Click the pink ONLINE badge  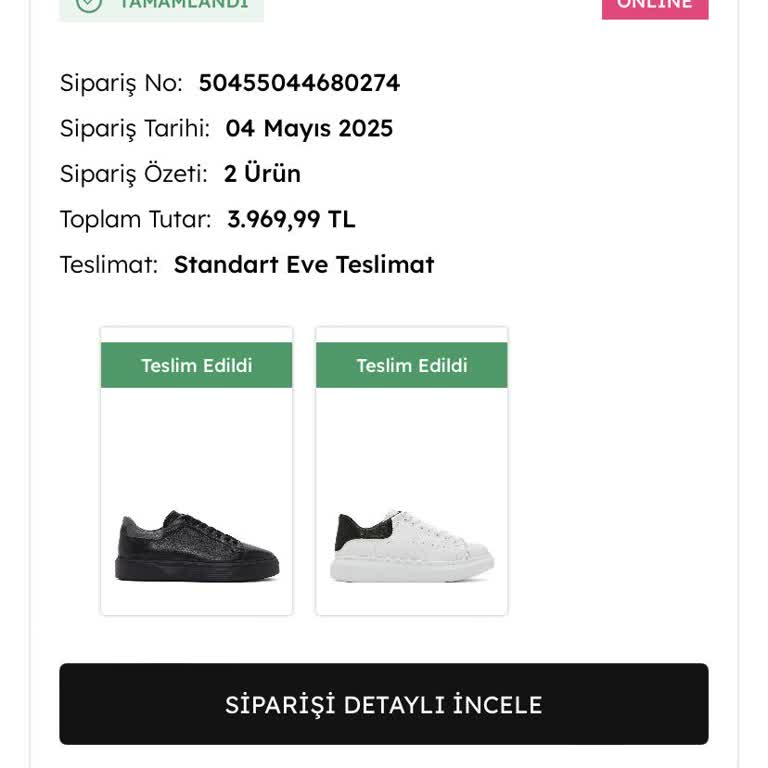click(x=655, y=5)
